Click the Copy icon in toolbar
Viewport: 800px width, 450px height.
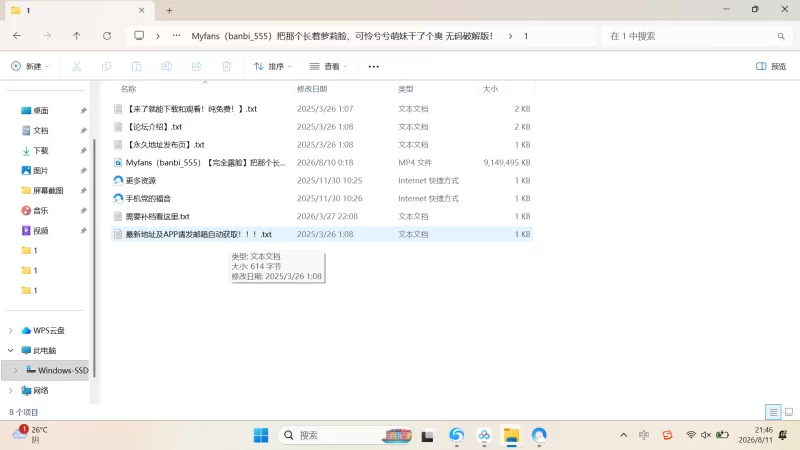(x=106, y=66)
